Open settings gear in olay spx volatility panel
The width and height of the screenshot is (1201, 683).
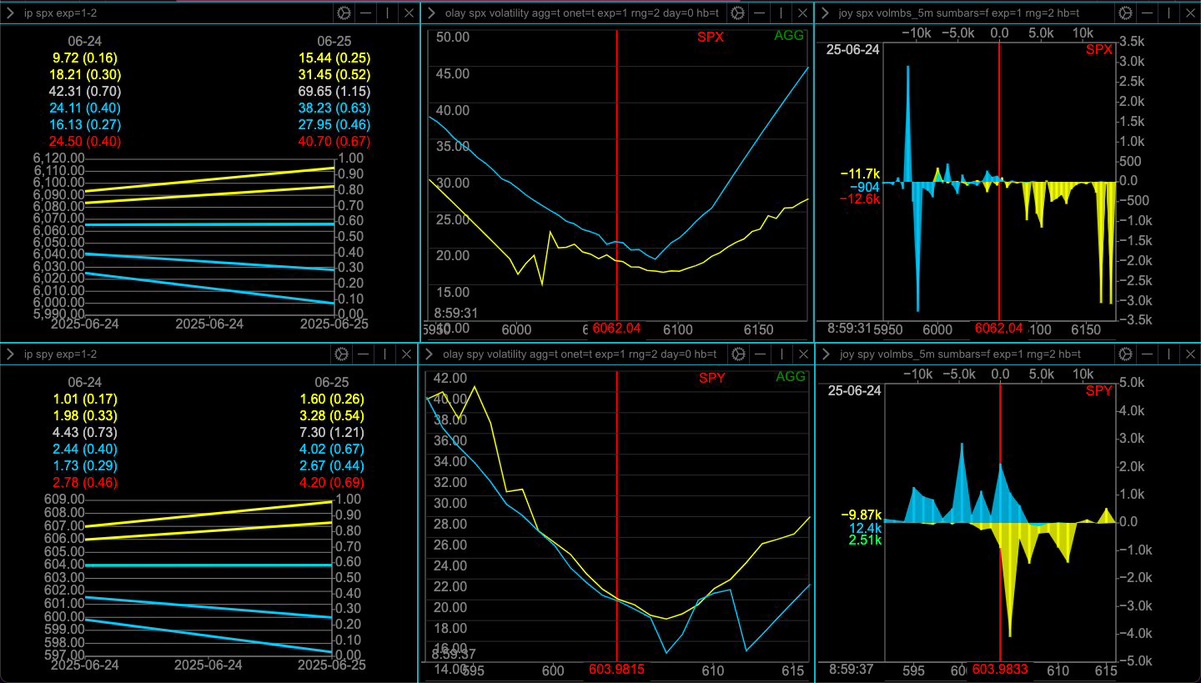[x=736, y=13]
